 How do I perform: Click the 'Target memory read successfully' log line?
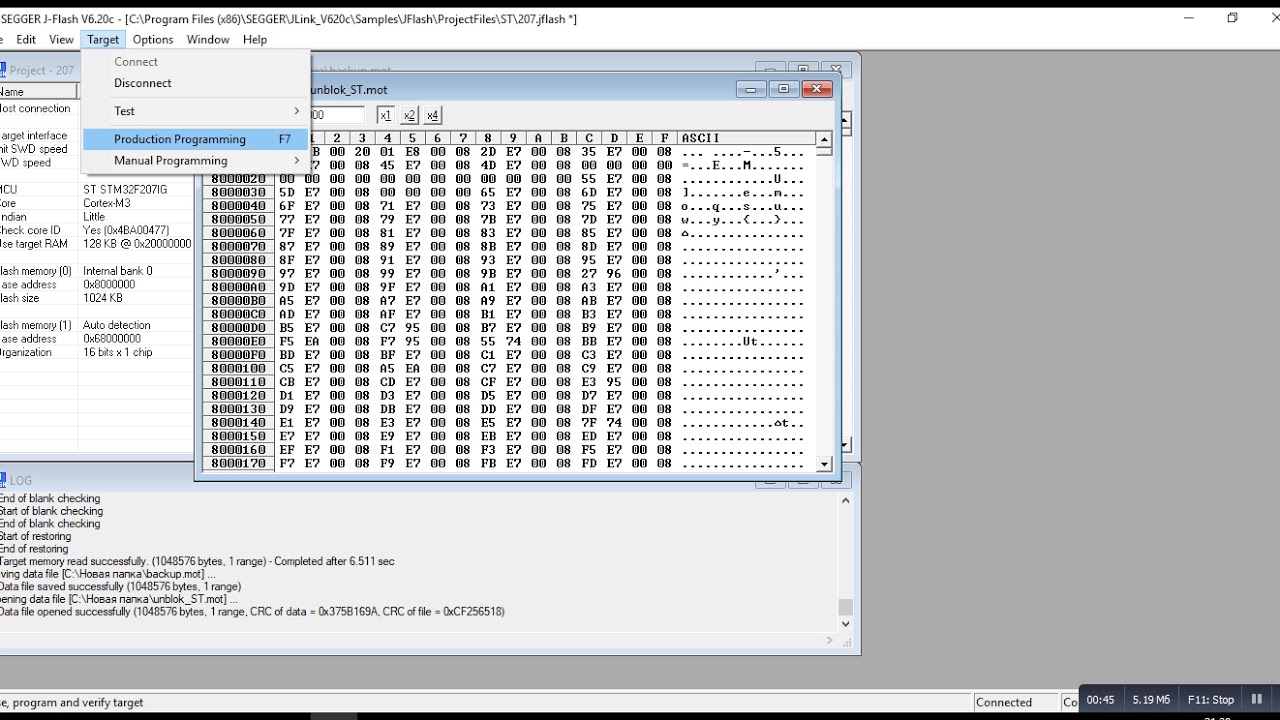197,562
